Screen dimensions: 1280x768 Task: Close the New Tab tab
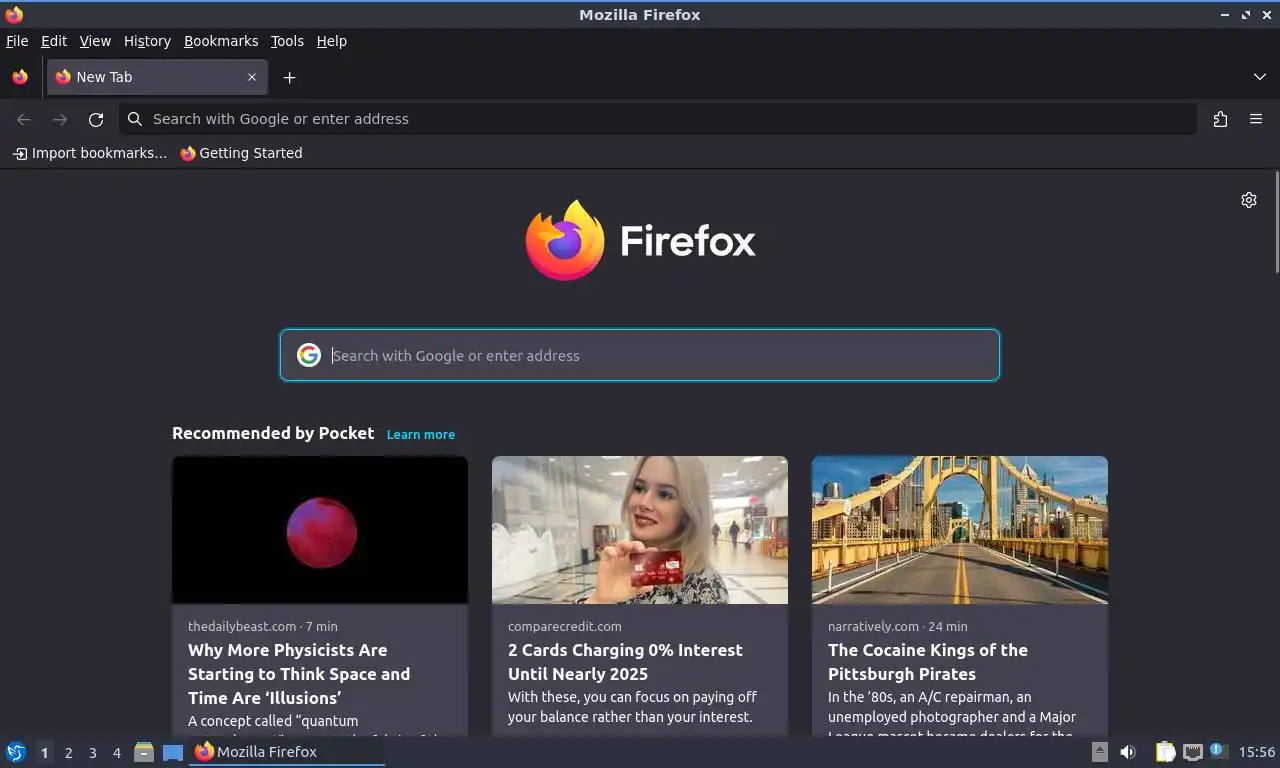[252, 77]
